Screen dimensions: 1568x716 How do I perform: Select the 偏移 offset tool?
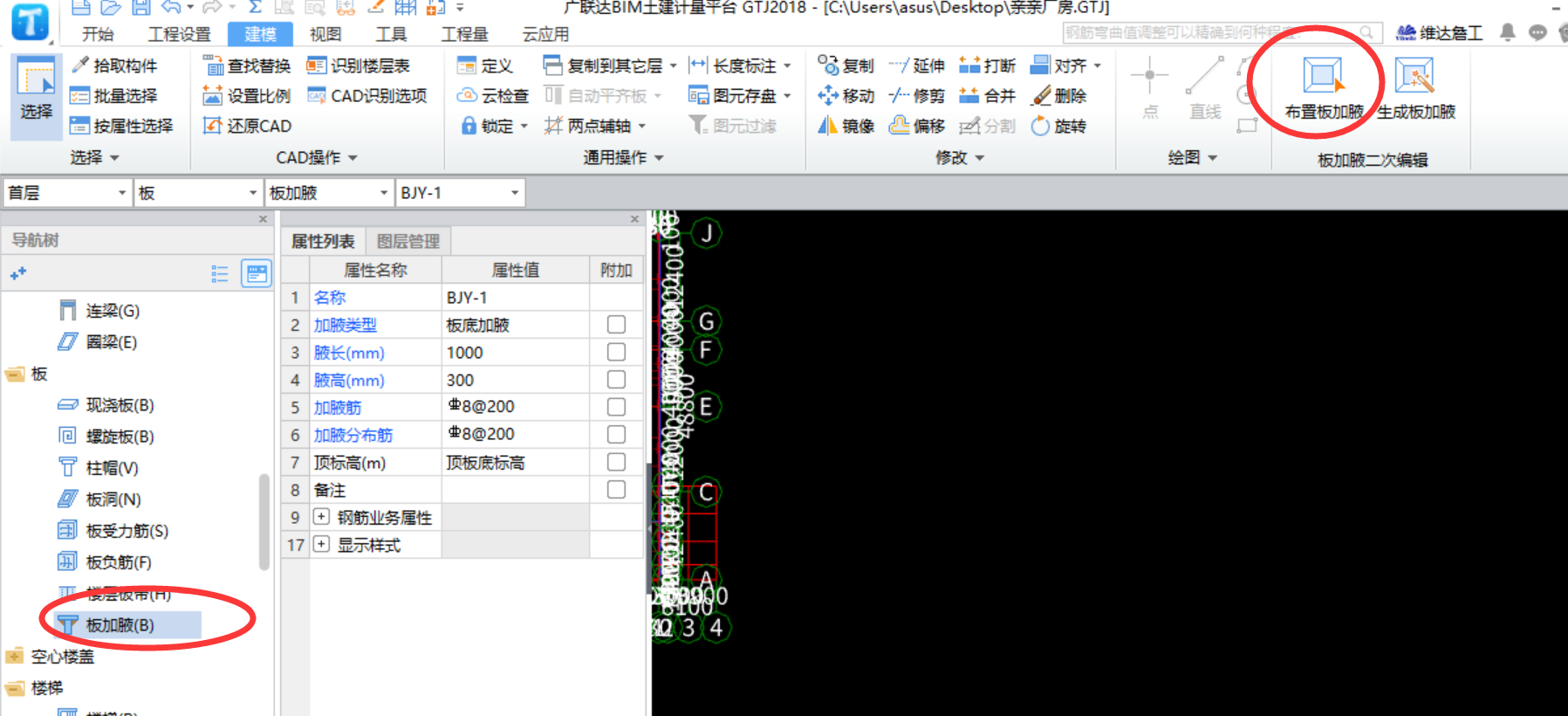(916, 126)
